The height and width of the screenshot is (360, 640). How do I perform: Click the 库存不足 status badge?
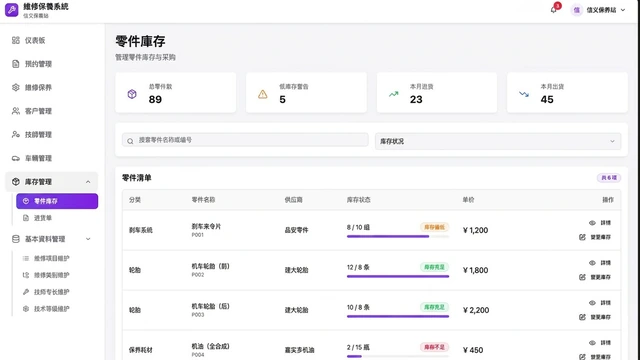(x=434, y=347)
